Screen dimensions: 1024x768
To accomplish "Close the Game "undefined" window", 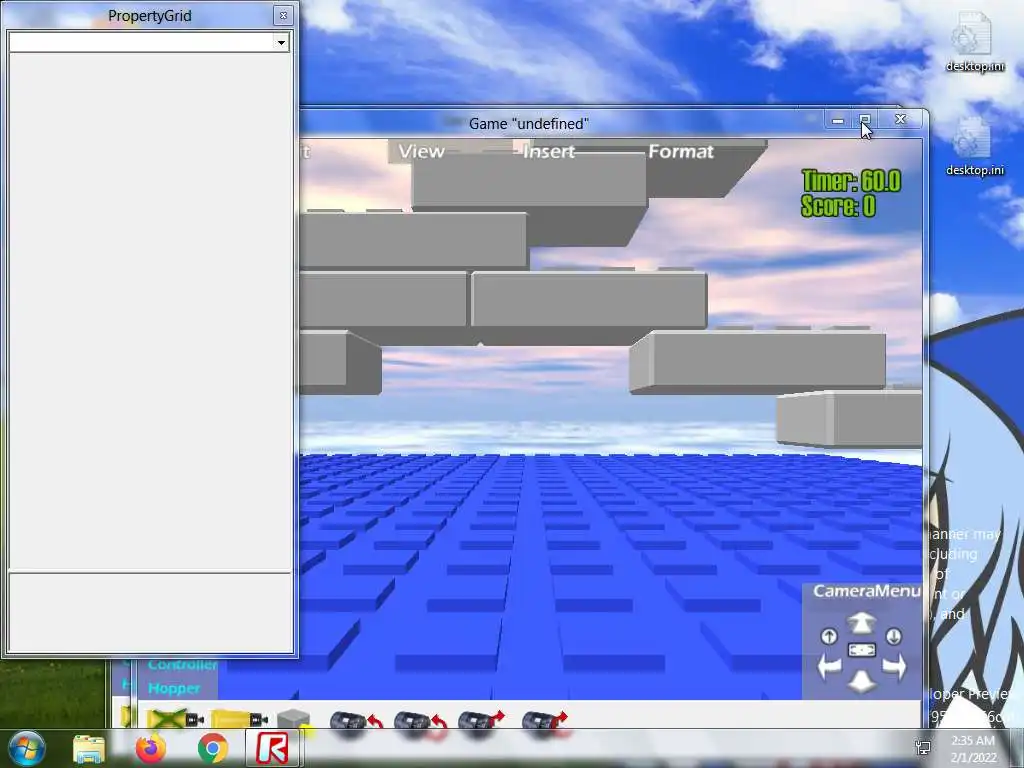I will [x=901, y=119].
